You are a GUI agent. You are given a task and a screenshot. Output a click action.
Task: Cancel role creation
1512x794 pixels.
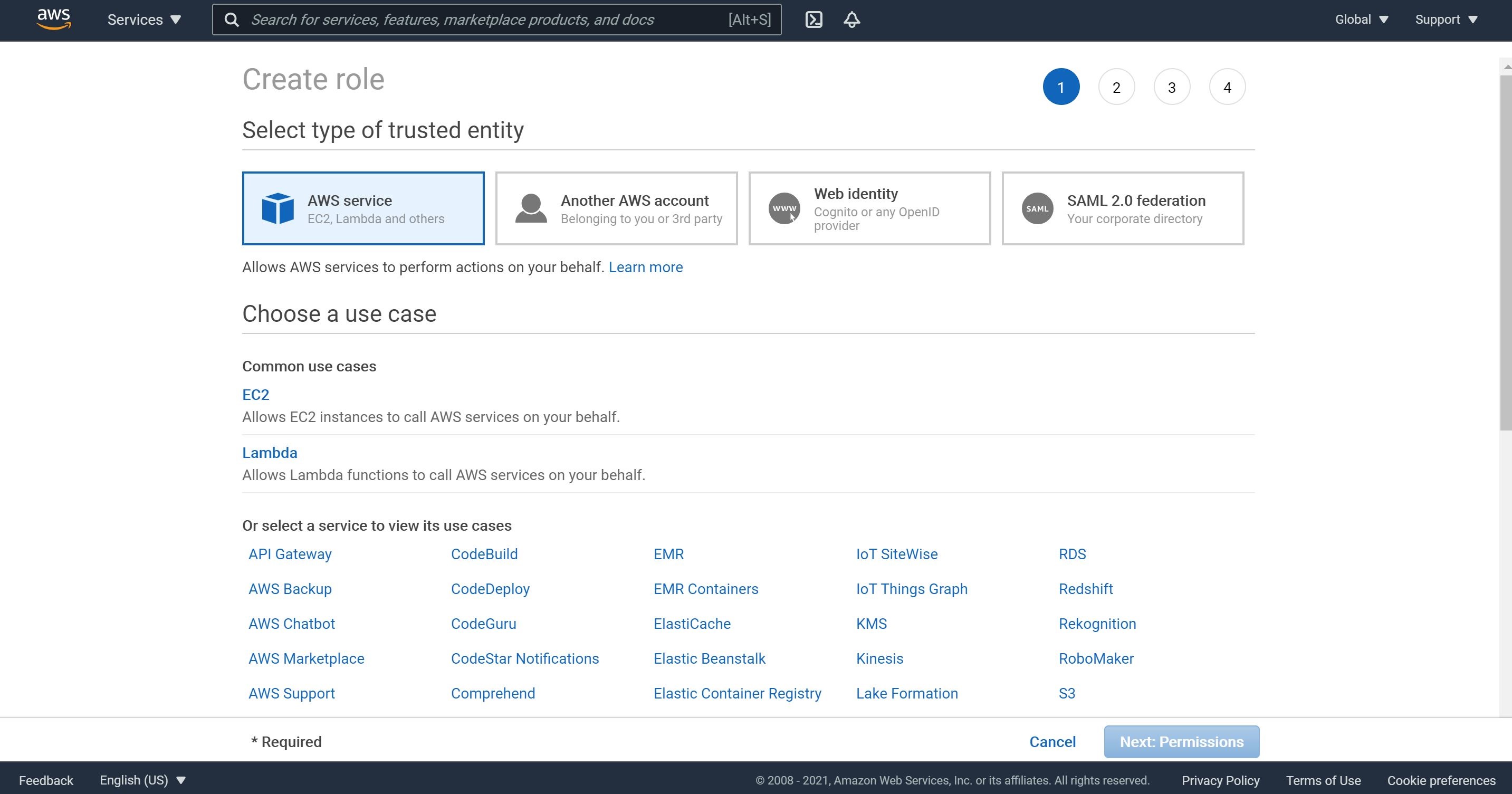click(1052, 742)
